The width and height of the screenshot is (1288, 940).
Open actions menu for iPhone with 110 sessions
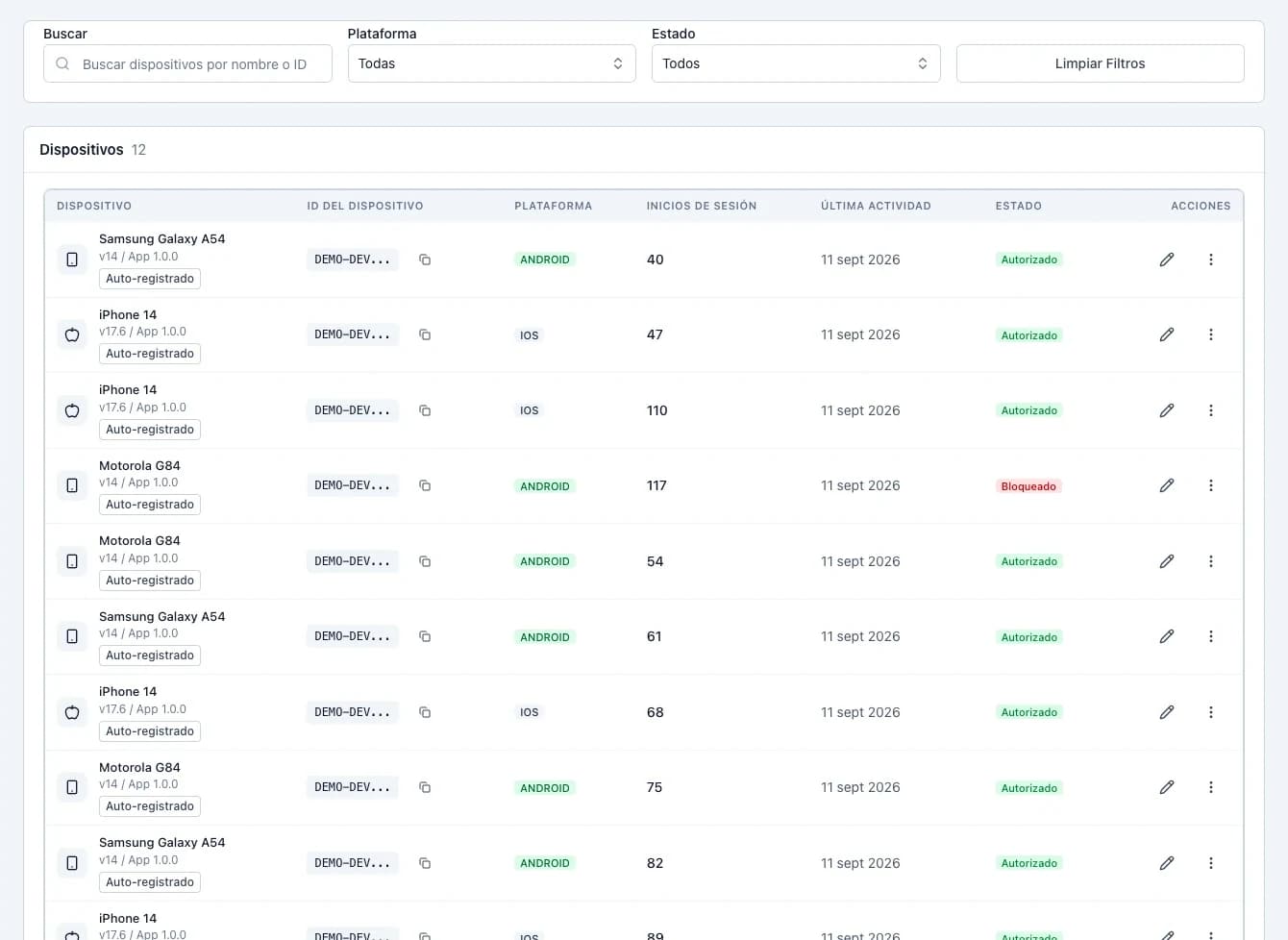click(x=1211, y=410)
